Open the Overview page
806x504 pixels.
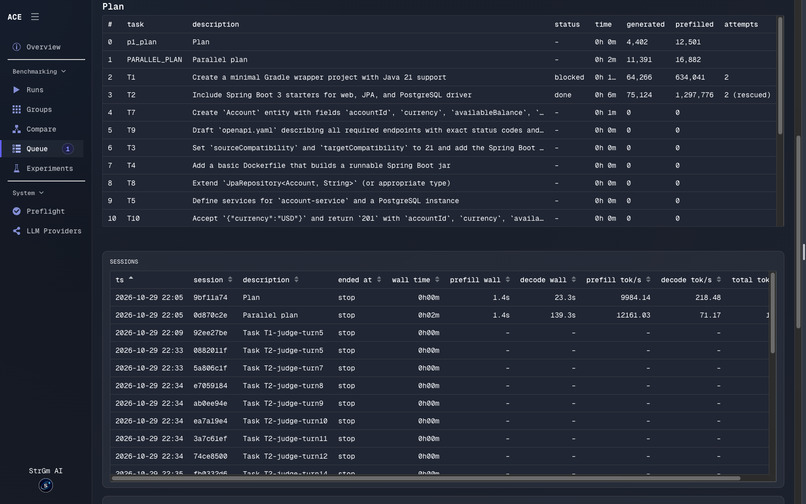(x=44, y=47)
